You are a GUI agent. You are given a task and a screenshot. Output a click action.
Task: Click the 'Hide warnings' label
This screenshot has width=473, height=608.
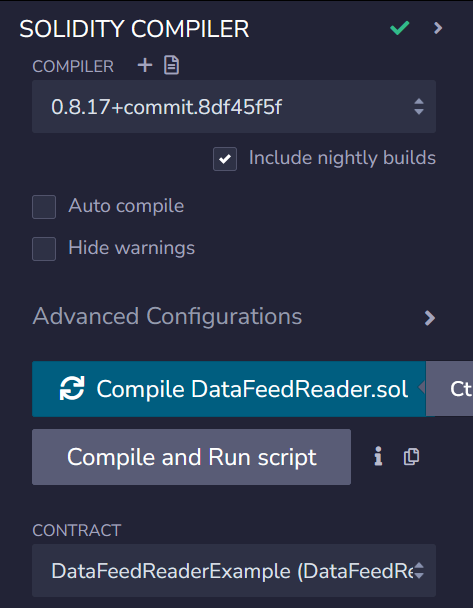click(x=131, y=248)
